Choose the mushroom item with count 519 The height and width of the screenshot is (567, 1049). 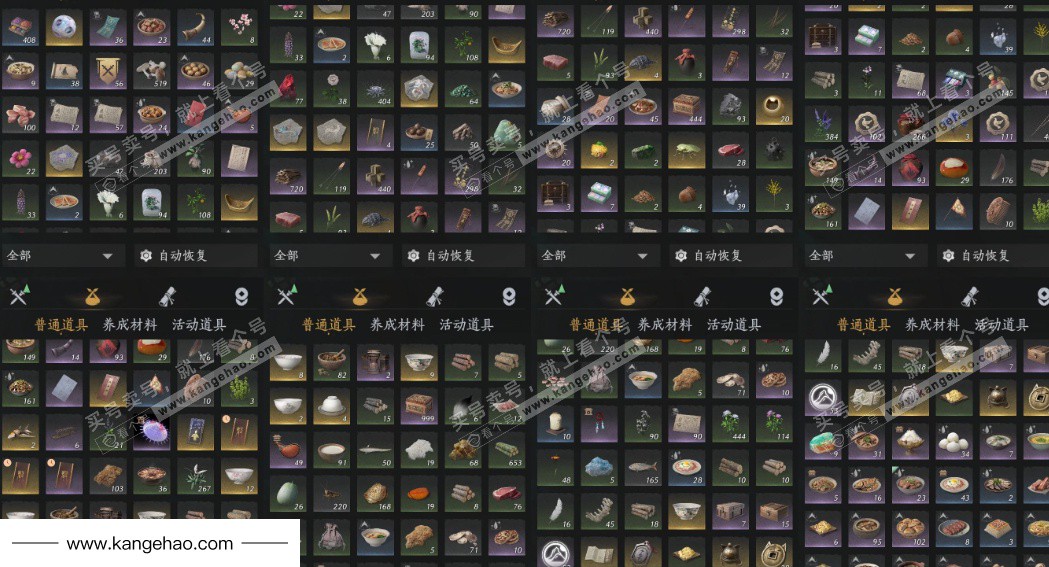click(151, 72)
